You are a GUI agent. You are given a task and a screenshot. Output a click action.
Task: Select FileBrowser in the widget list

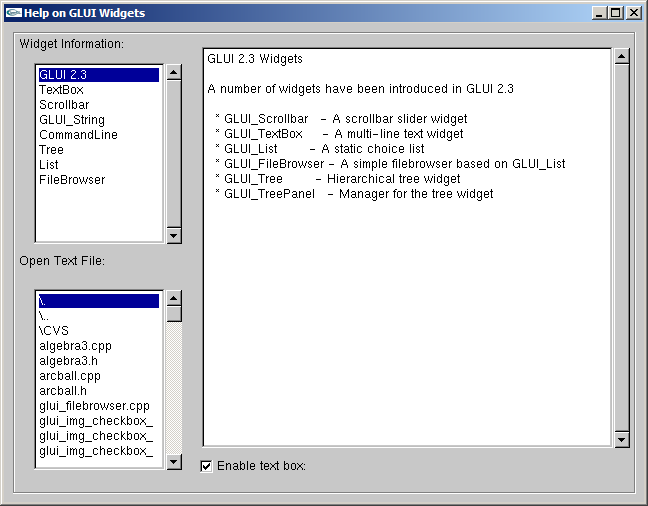(72, 180)
